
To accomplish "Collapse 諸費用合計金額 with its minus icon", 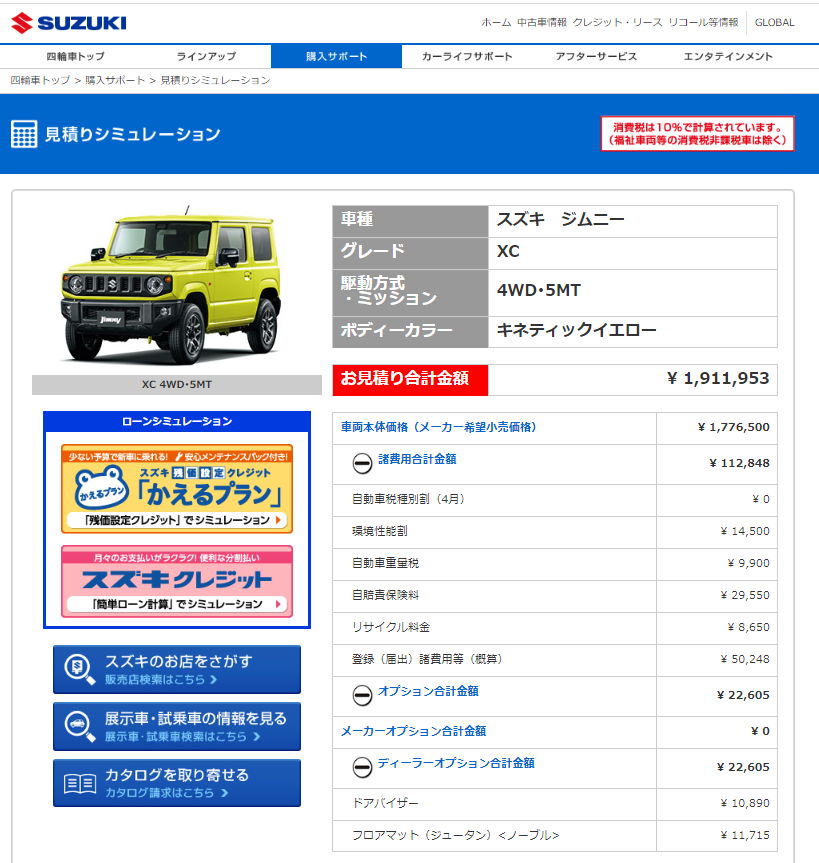I will click(x=362, y=463).
